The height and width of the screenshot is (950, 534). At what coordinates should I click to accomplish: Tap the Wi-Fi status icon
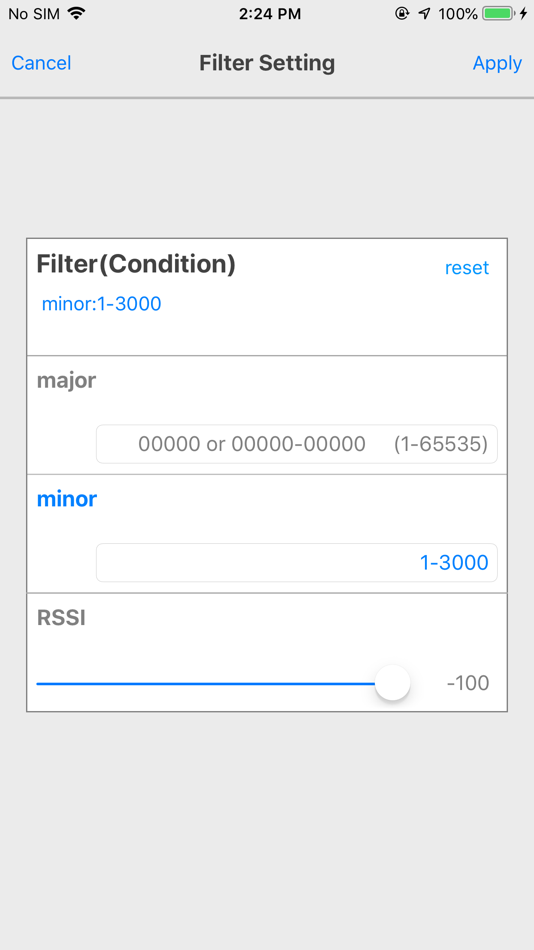coord(76,13)
